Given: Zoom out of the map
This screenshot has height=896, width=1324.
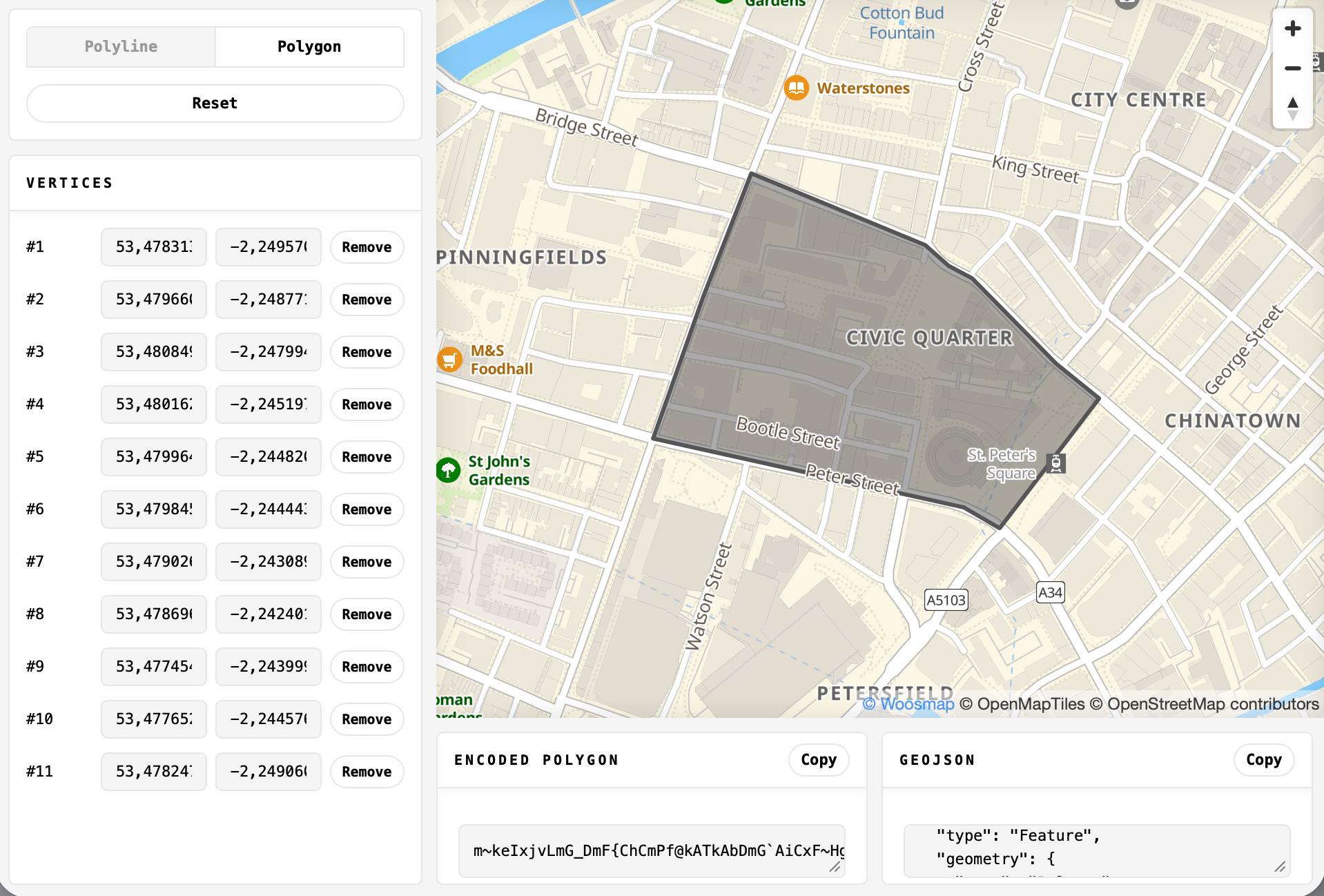Looking at the screenshot, I should click(1292, 68).
